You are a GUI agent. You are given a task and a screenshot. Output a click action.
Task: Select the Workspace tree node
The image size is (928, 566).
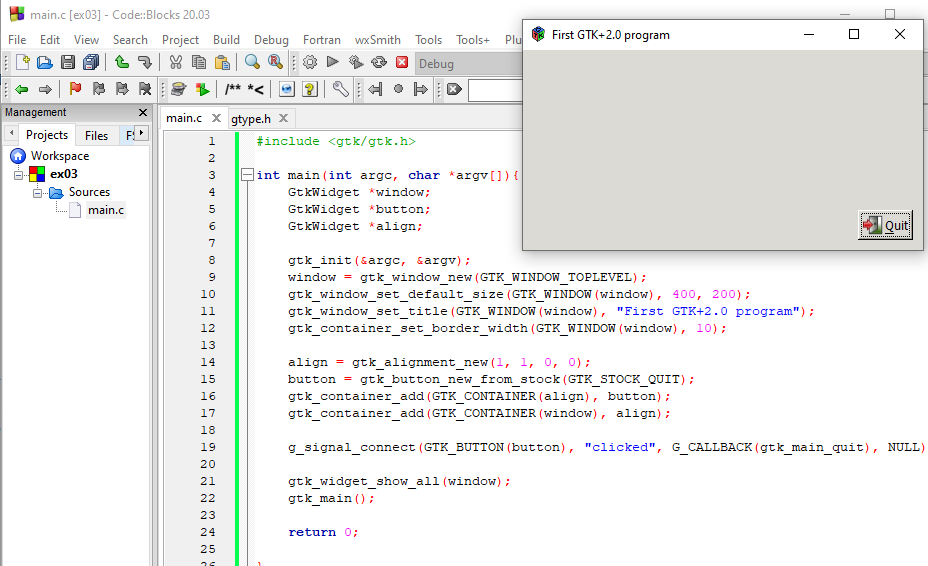point(60,156)
